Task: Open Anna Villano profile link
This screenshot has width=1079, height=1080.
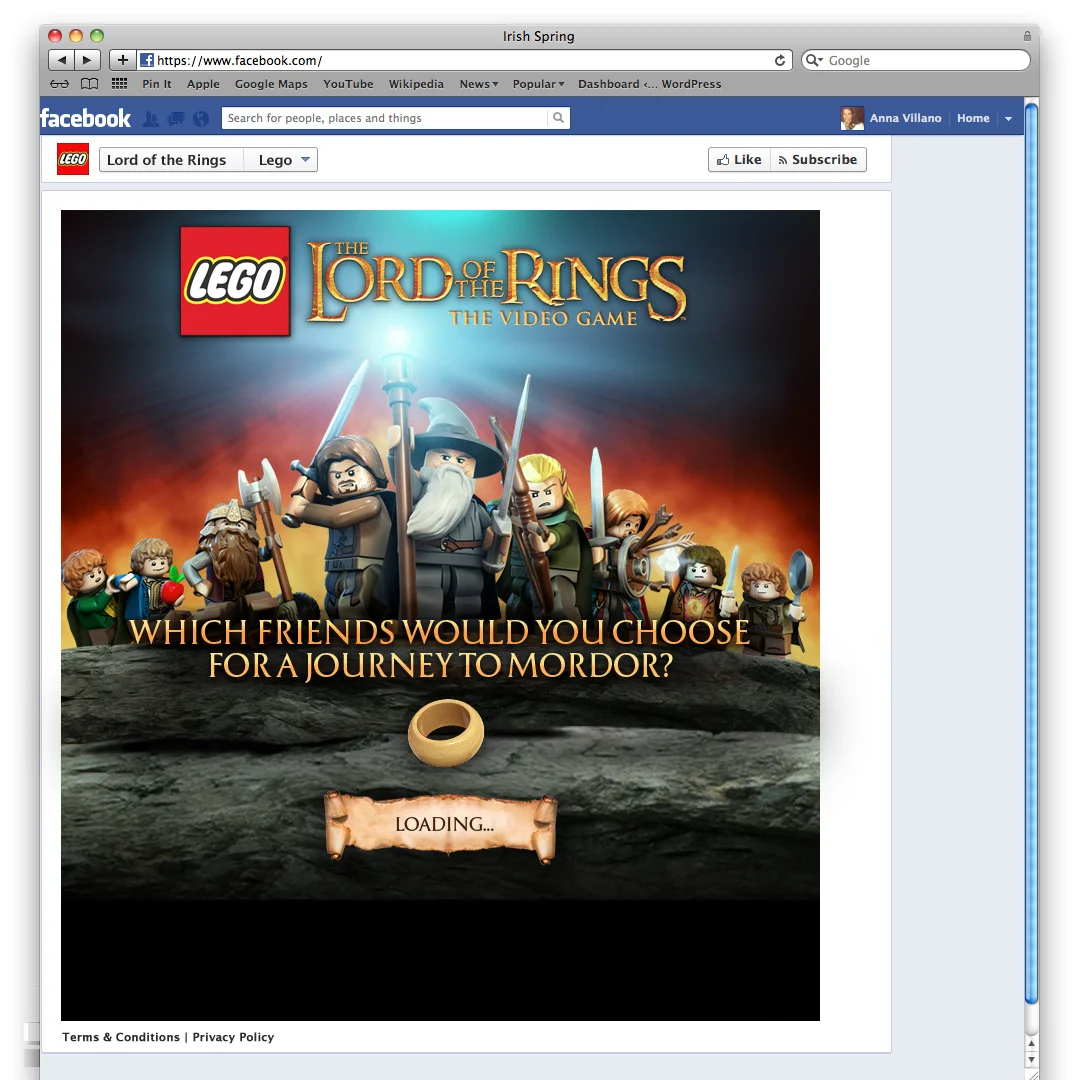Action: pyautogui.click(x=905, y=118)
